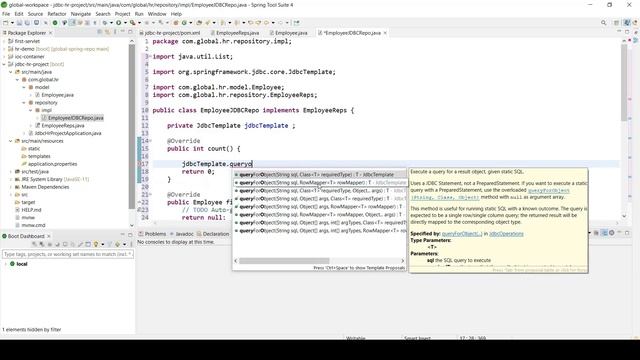Expand the local node in Boot Dashboard
Screen dimensions: 640x360
click(5, 264)
